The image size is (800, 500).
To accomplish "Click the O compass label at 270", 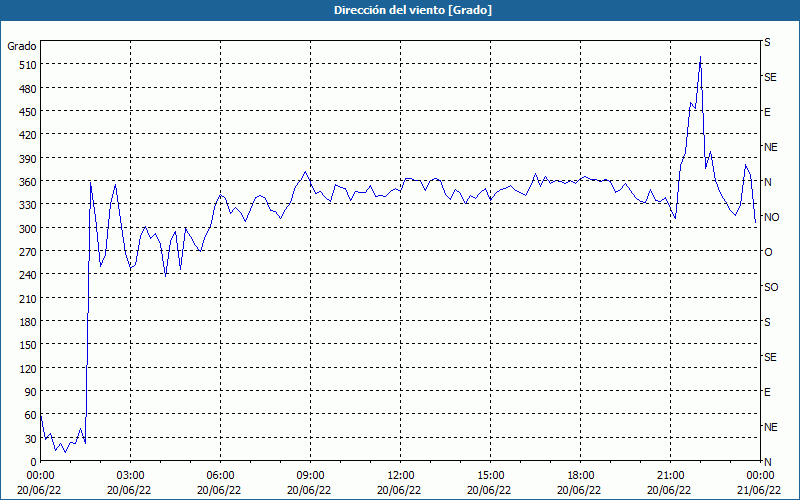I will coord(768,253).
